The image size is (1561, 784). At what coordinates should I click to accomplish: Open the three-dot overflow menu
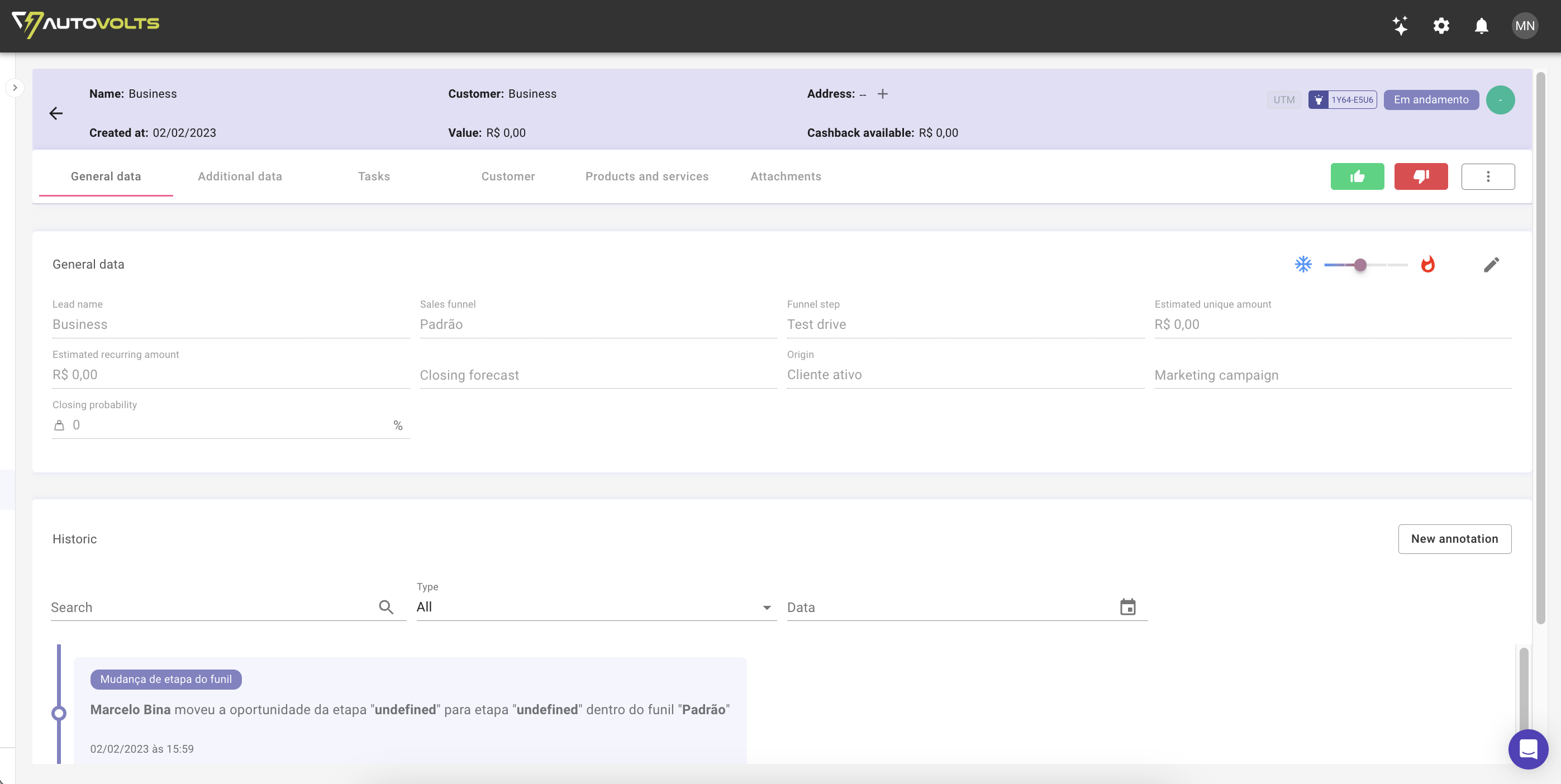[1488, 176]
